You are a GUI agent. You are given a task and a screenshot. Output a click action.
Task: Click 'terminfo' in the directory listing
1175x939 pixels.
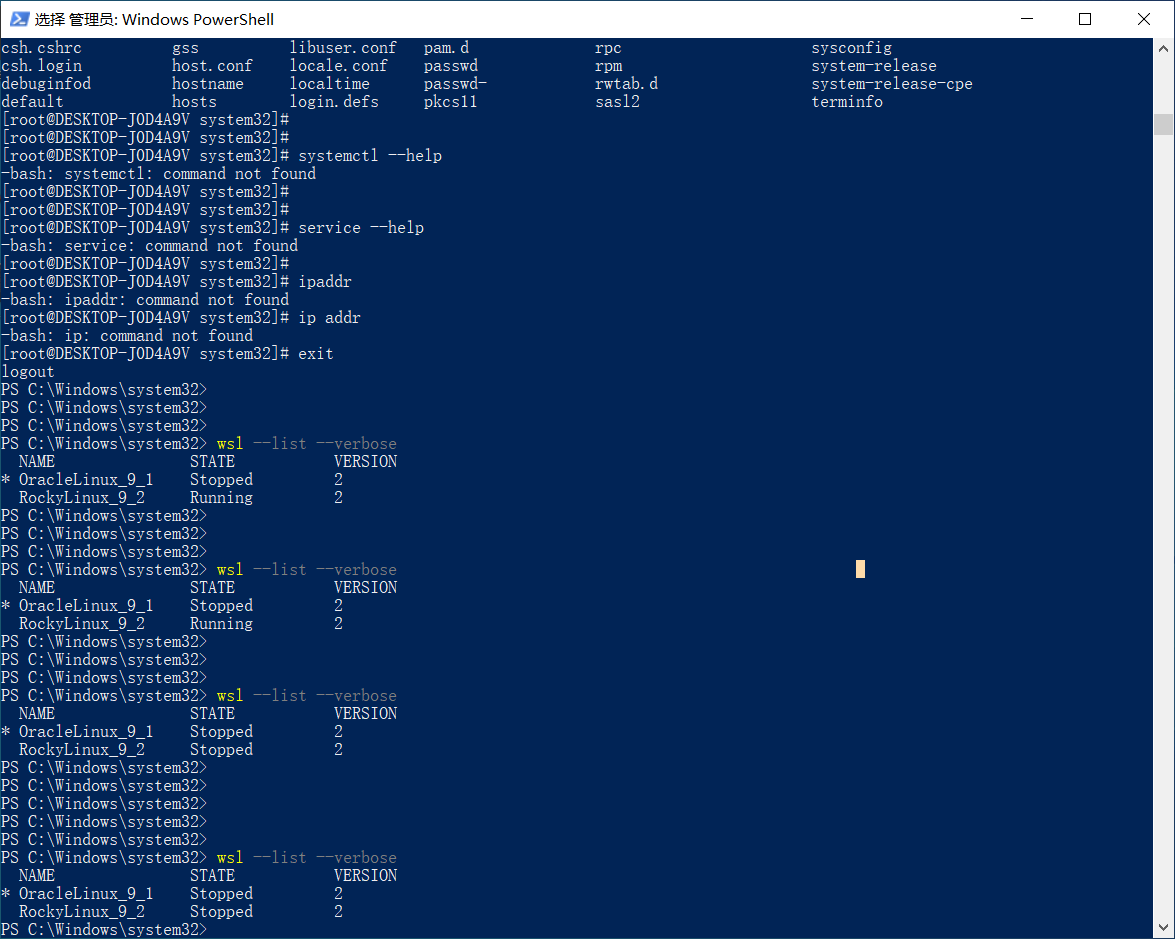point(846,102)
